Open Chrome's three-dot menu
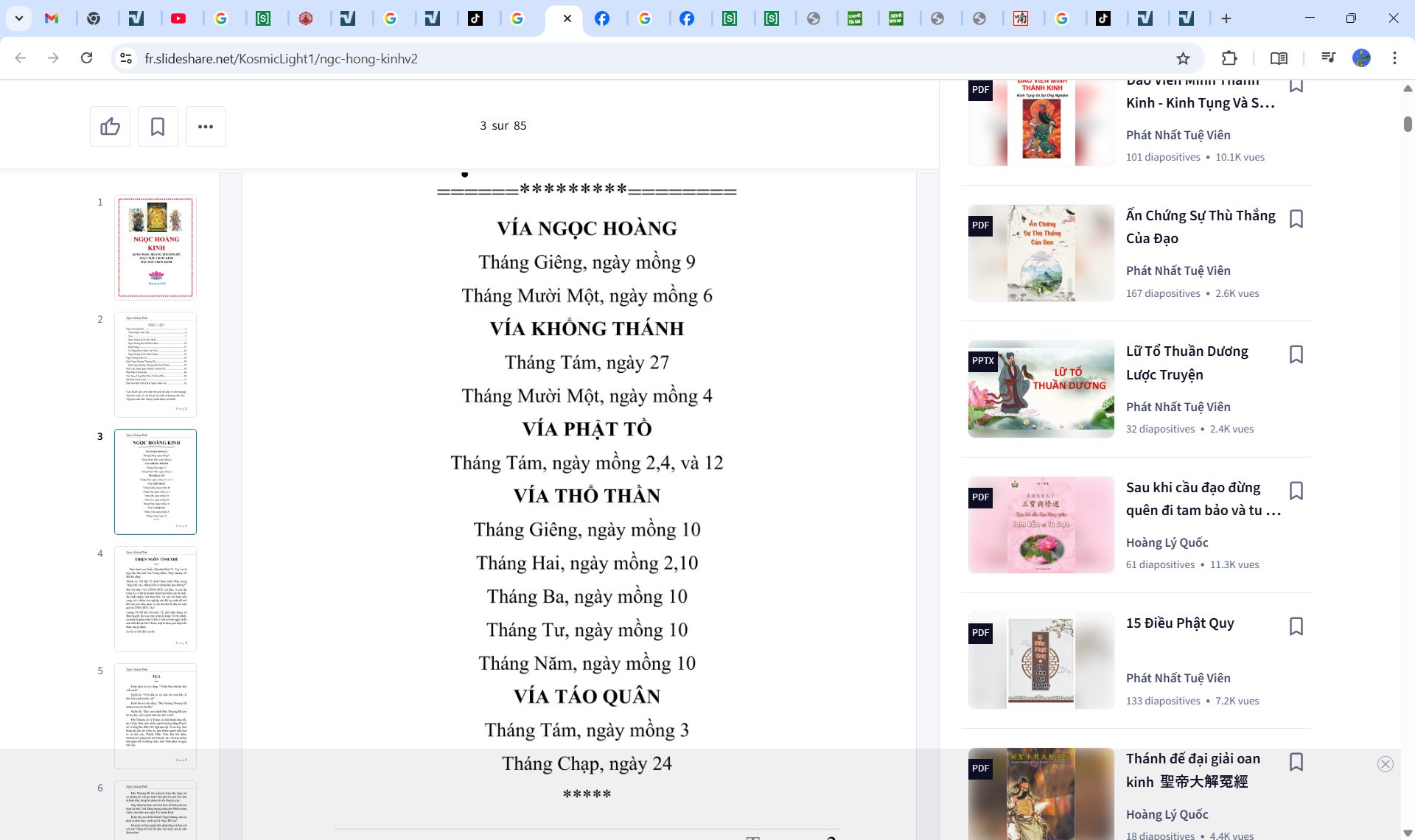 pyautogui.click(x=1394, y=58)
